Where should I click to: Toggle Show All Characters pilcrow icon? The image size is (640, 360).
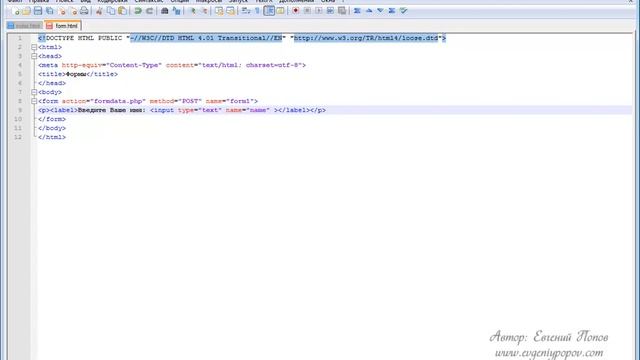tap(257, 11)
